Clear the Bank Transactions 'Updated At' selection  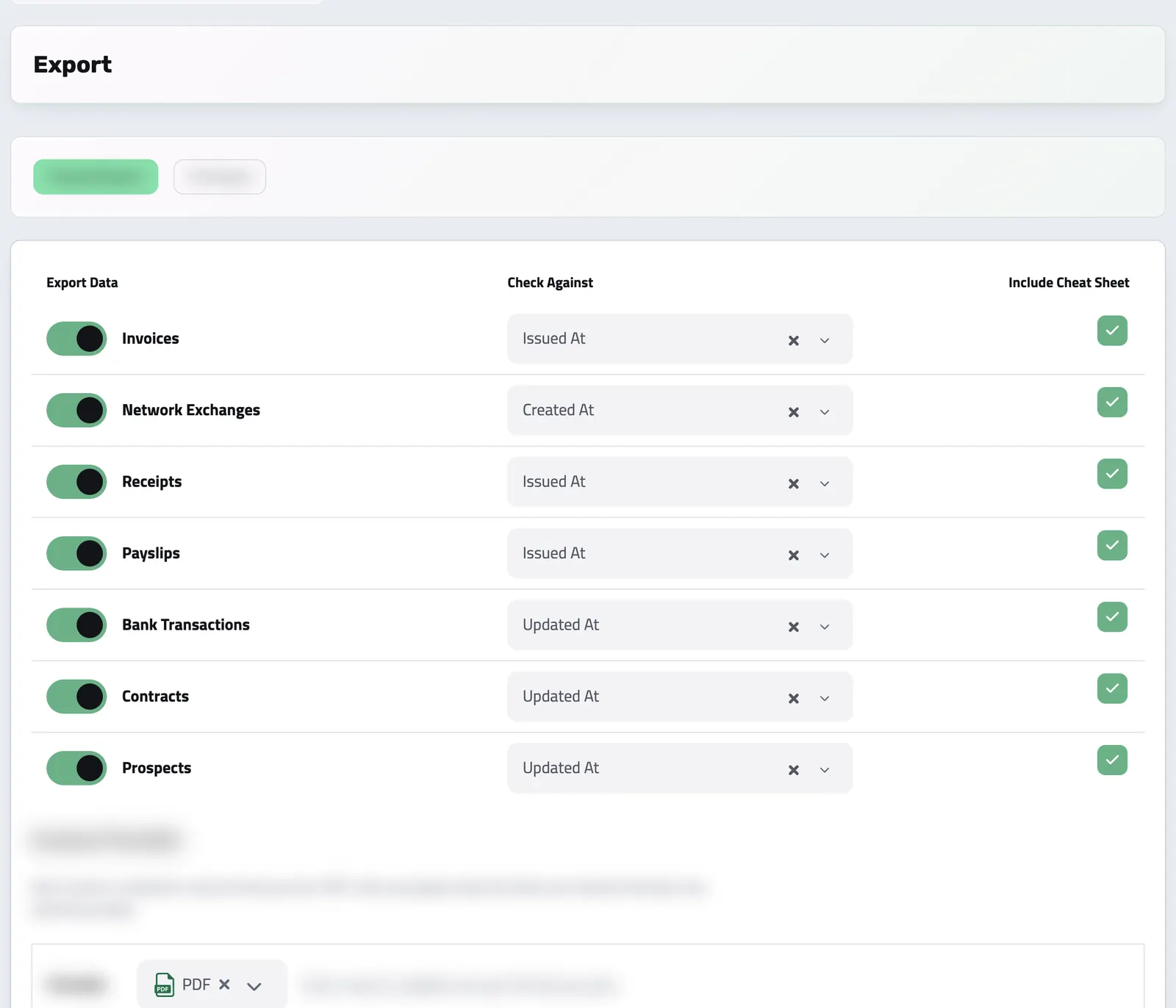tap(793, 627)
